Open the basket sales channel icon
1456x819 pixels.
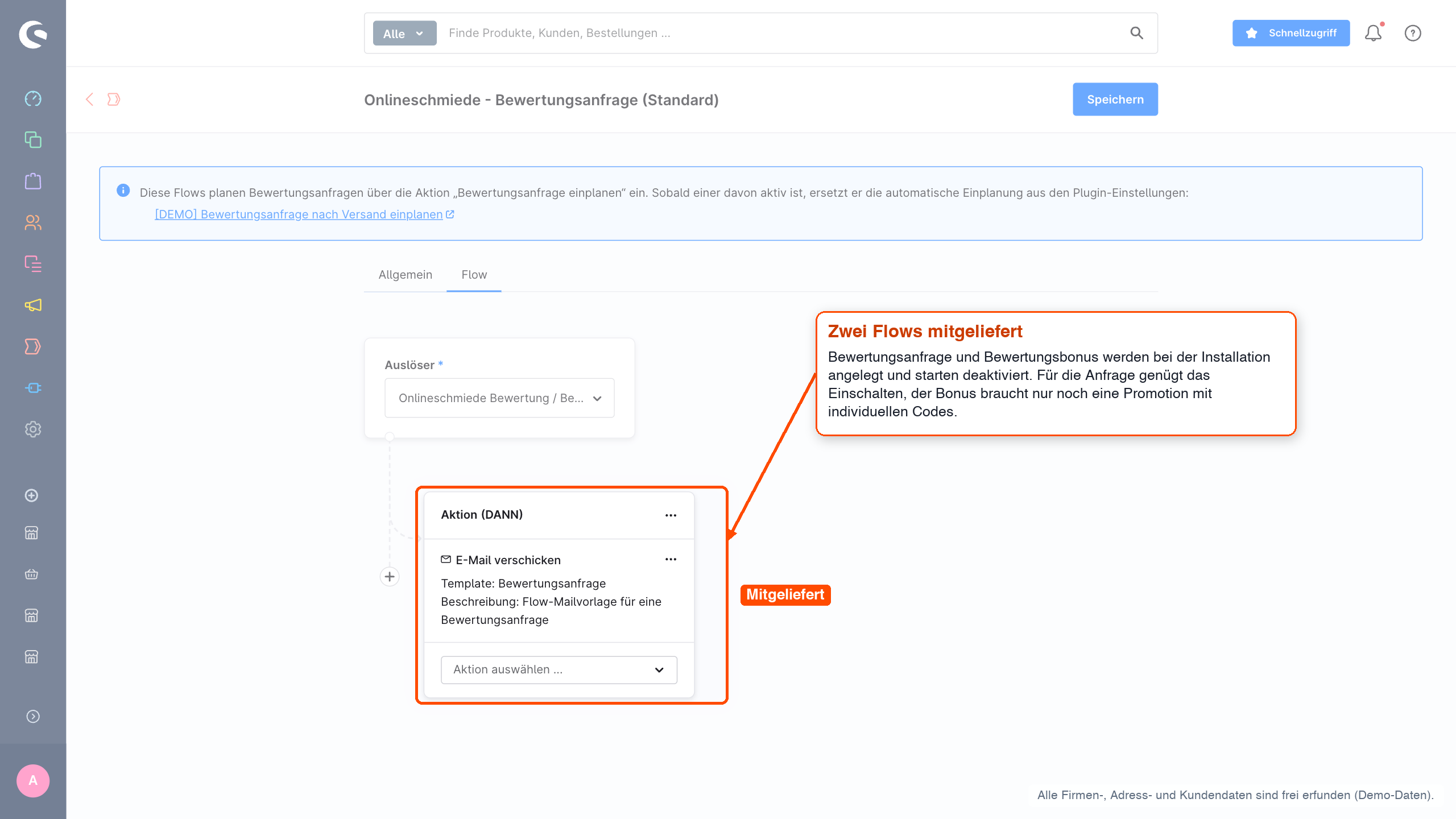(32, 574)
